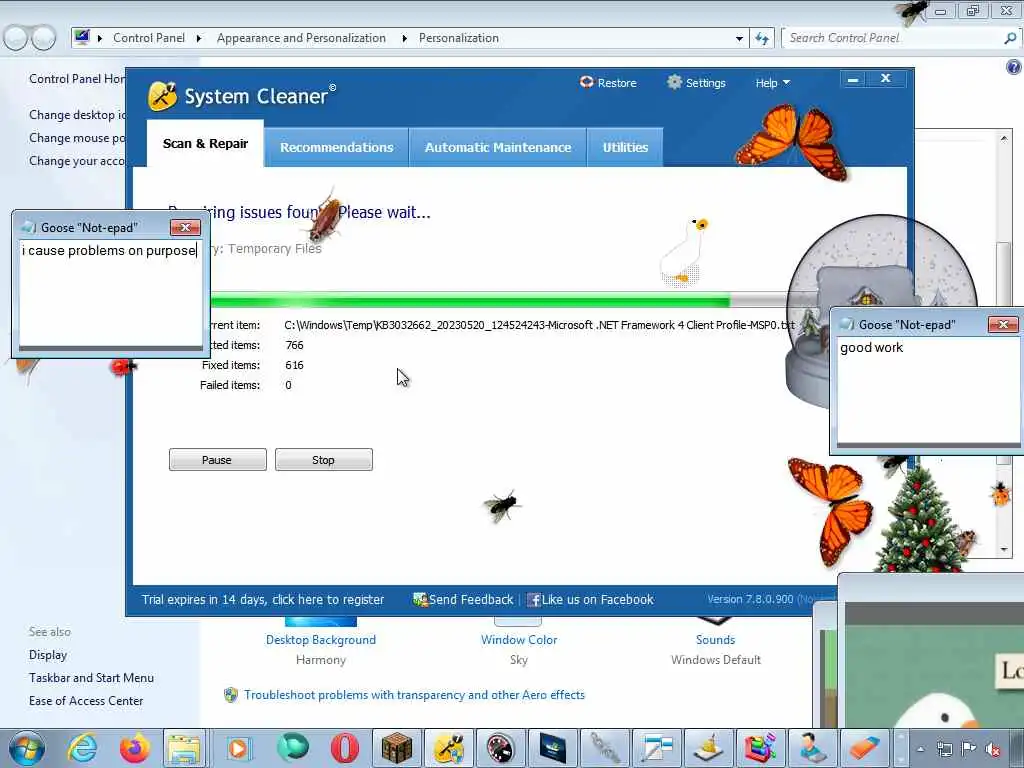
Task: Click the Restore lifebuoy icon in System Cleaner
Action: click(586, 82)
